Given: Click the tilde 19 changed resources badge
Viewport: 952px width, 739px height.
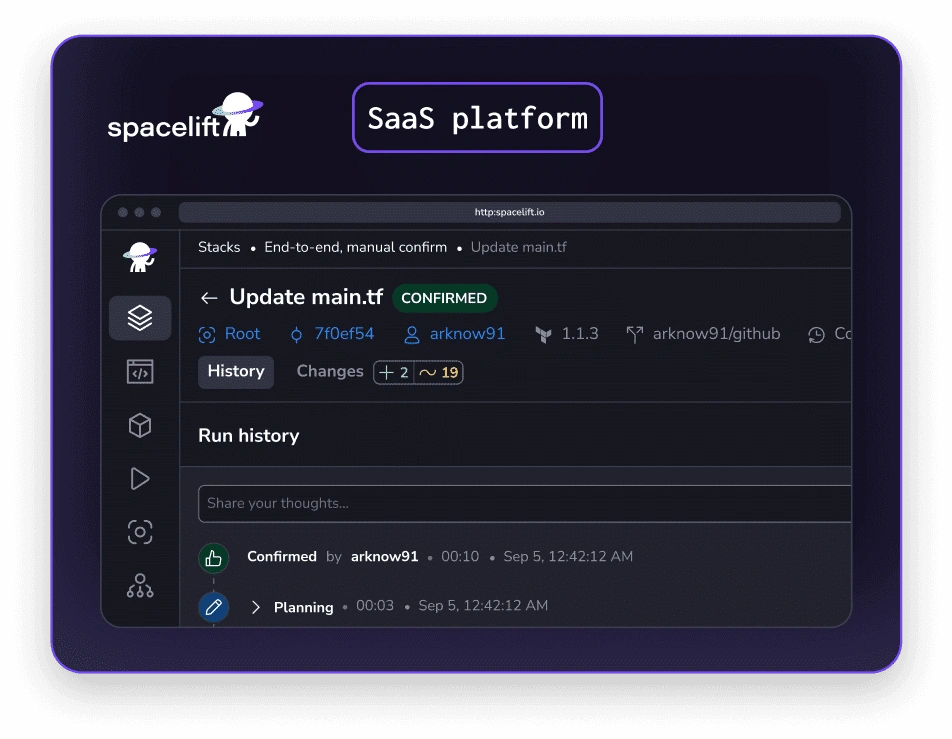Looking at the screenshot, I should pos(438,372).
